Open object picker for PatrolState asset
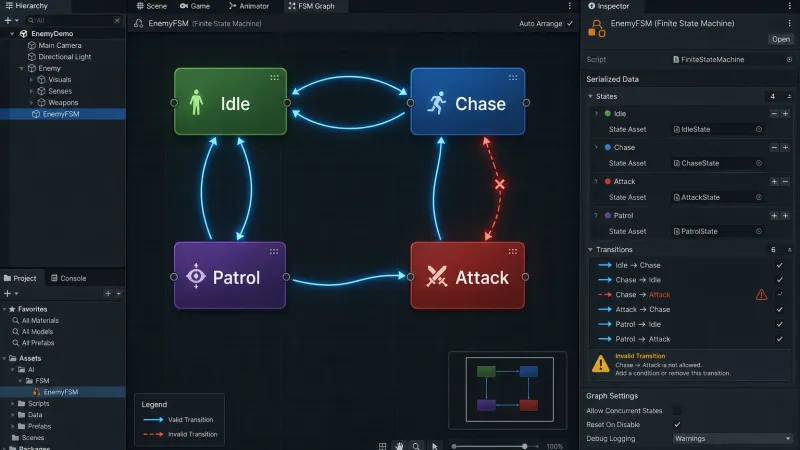Screen dimensions: 800x450 (759, 232)
